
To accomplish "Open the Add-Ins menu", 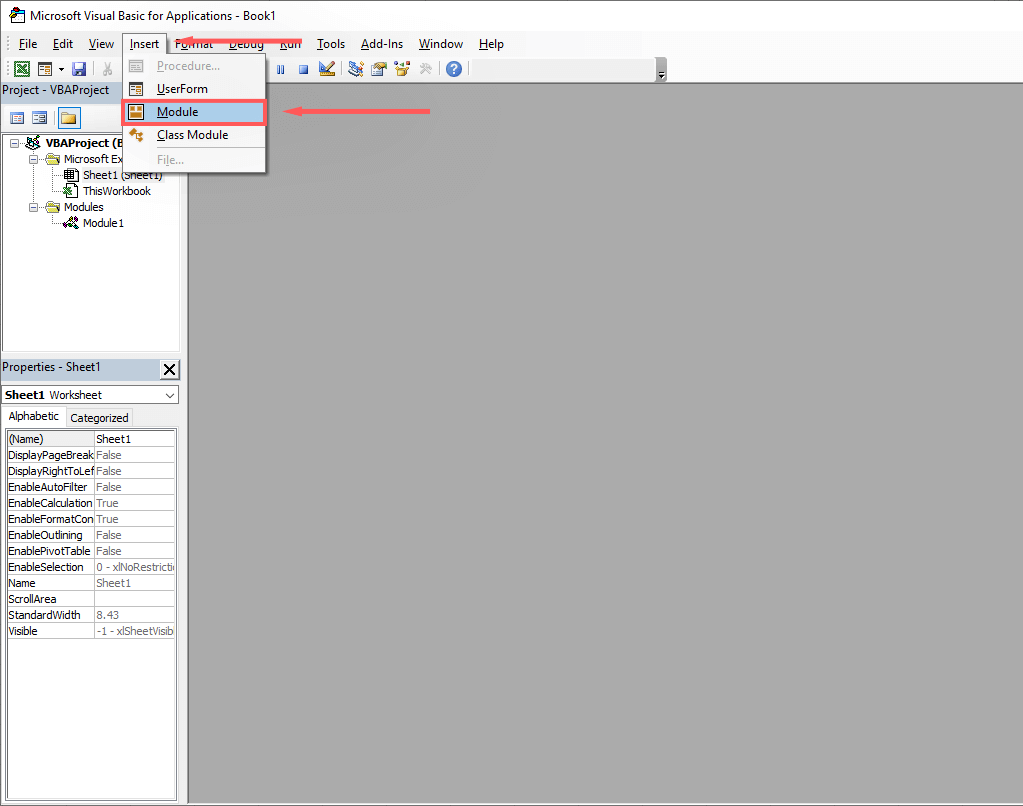I will click(x=382, y=44).
